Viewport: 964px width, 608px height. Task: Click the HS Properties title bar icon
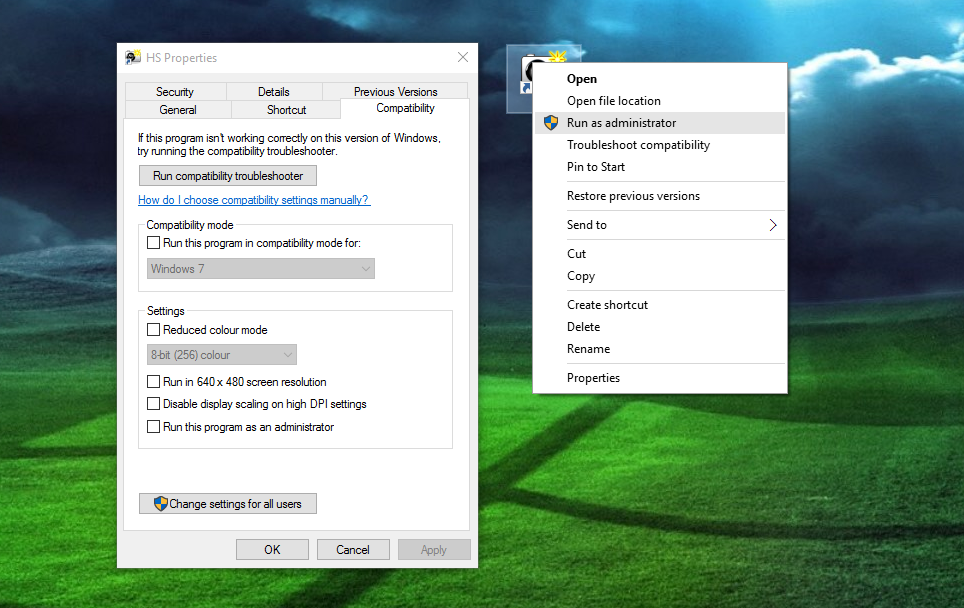(133, 58)
